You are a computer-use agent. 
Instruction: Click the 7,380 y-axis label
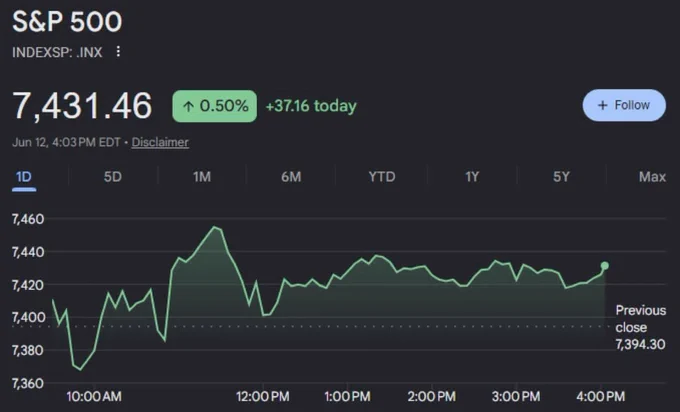(x=28, y=350)
